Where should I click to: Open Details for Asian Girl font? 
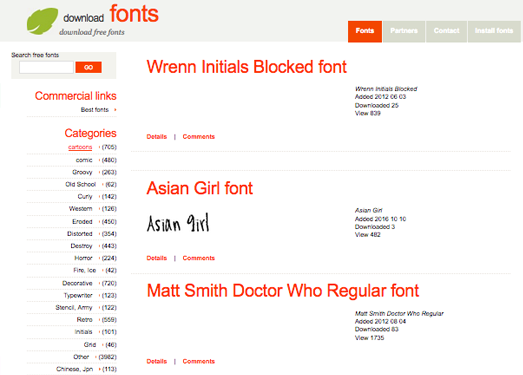click(157, 258)
